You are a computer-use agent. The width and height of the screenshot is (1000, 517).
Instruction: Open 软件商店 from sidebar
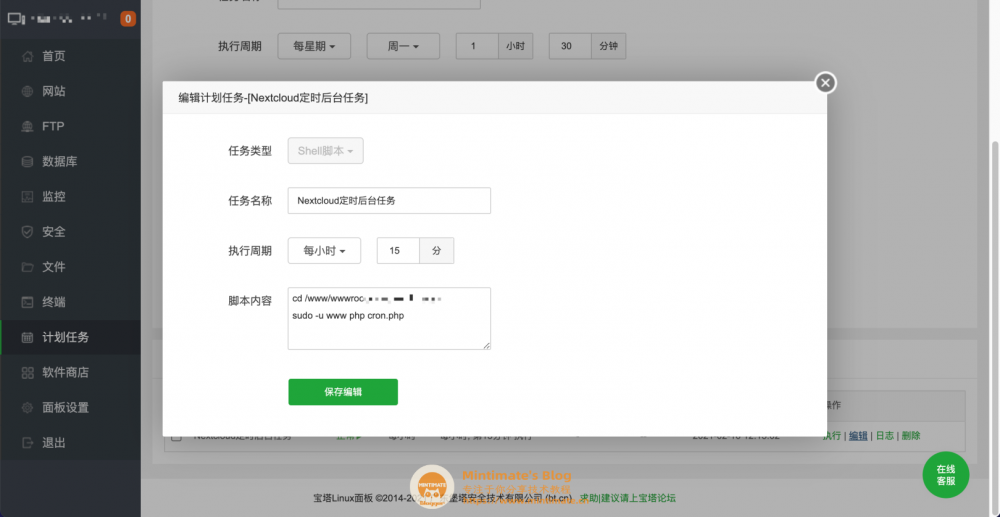[x=65, y=372]
